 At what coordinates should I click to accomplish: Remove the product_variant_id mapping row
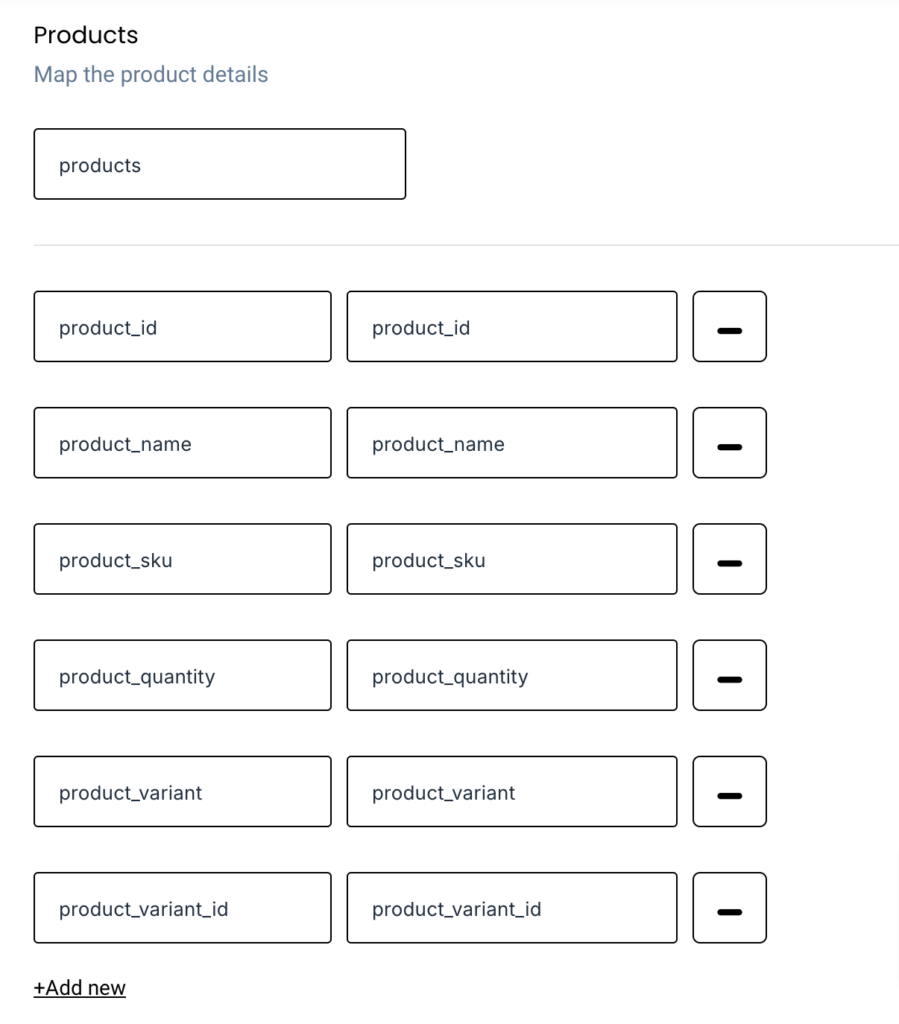click(729, 907)
